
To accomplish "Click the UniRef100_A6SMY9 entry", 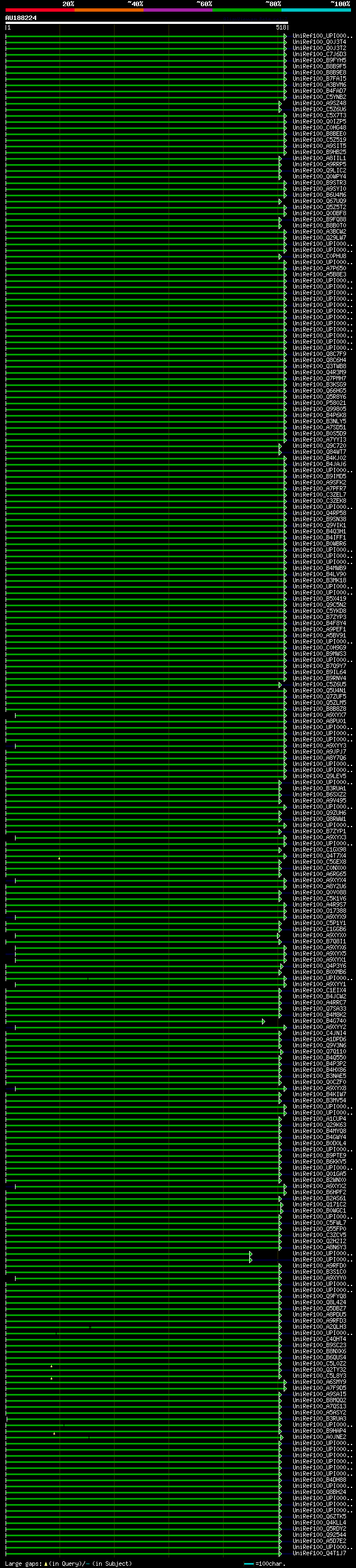I will coord(319,1382).
